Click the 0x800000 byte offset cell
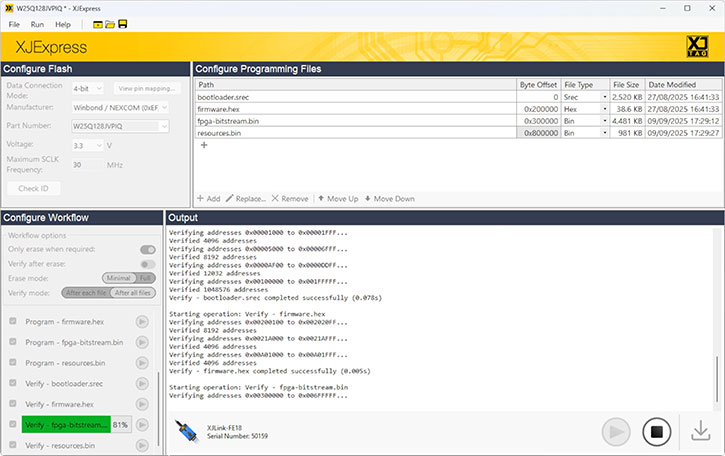The image size is (725, 456). click(538, 133)
